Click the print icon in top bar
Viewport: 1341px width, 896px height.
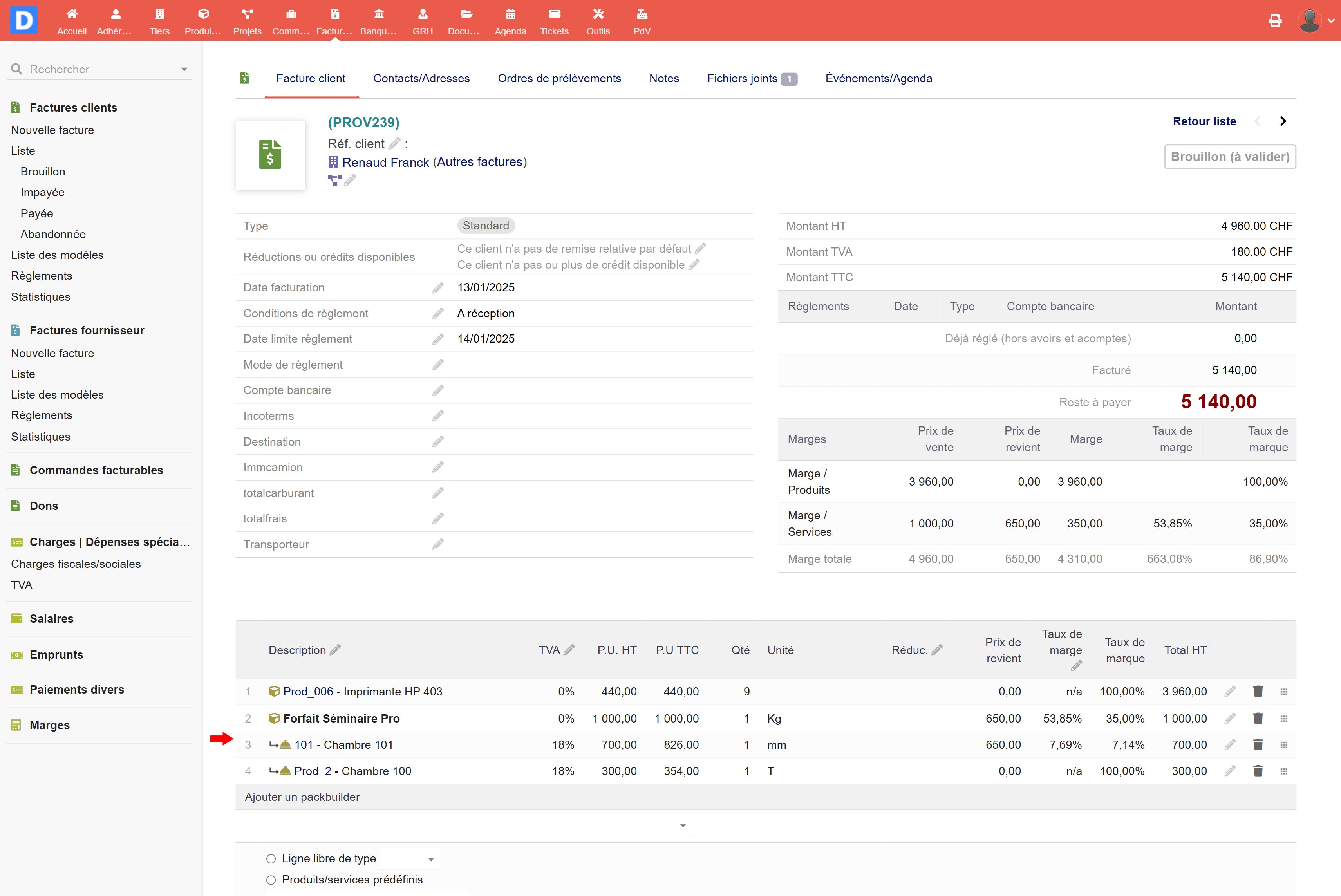(x=1275, y=21)
